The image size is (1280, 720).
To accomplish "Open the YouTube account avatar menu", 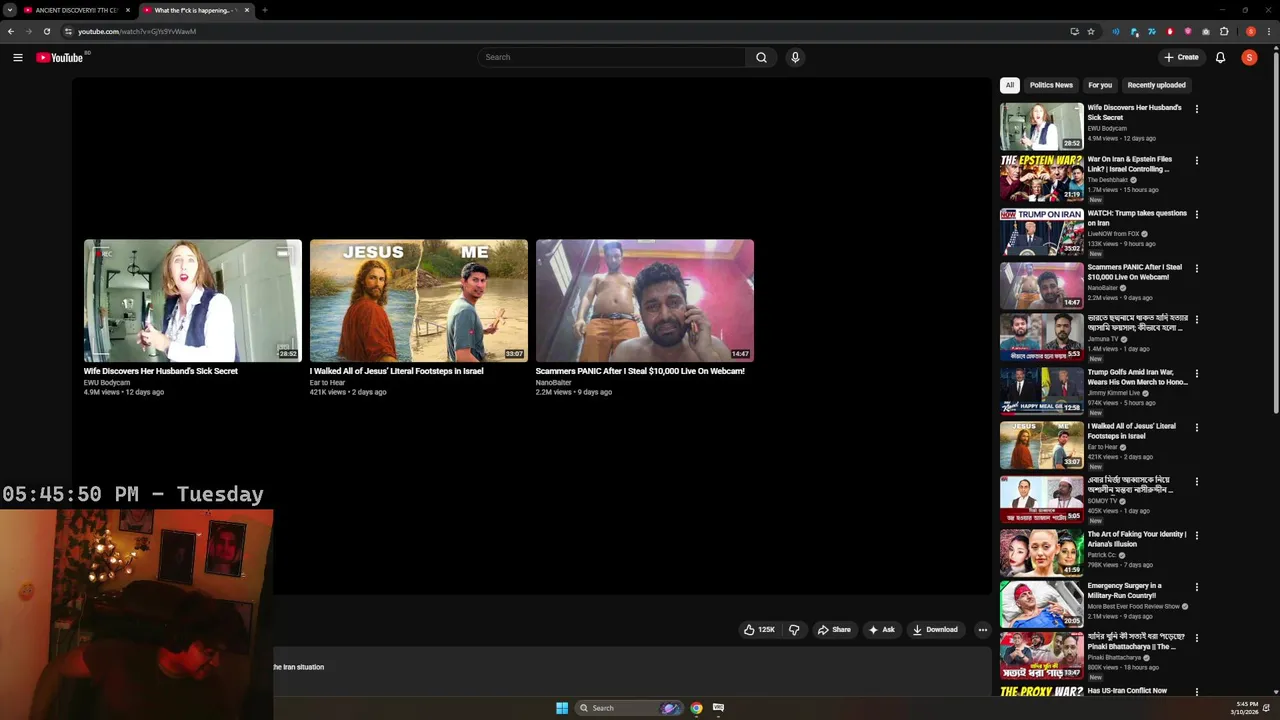I will 1249,57.
